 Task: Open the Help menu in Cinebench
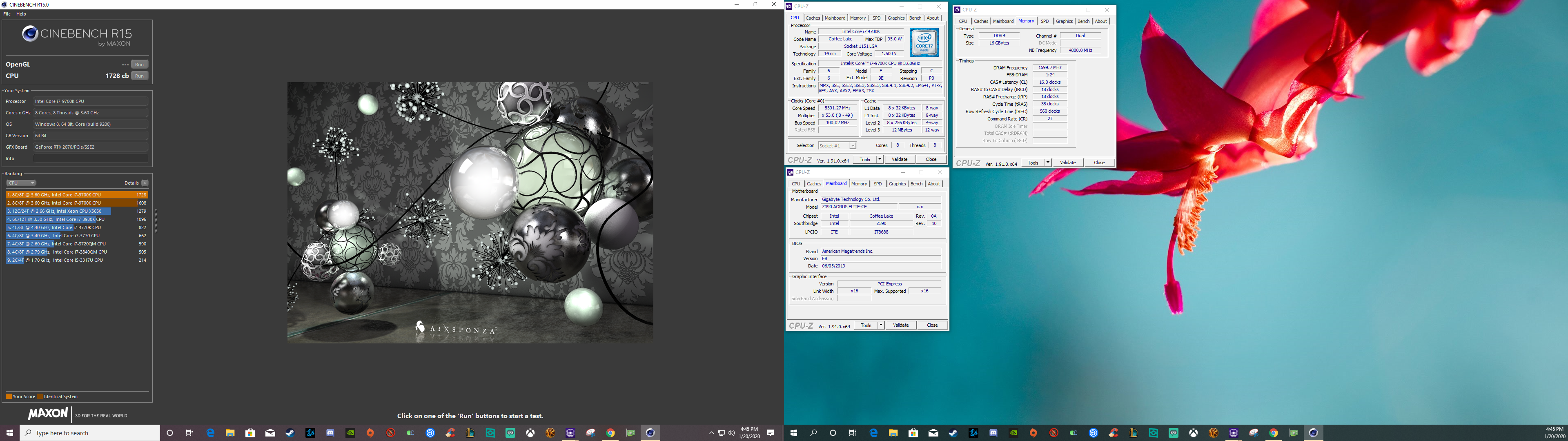(21, 13)
